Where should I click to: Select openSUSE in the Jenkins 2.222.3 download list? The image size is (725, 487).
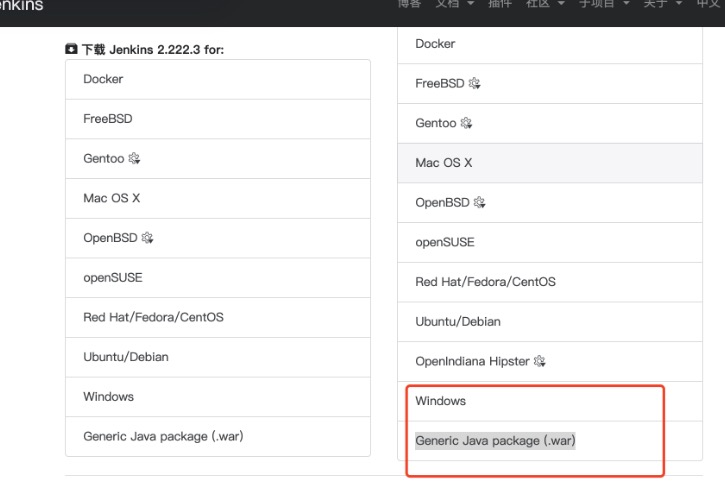218,278
